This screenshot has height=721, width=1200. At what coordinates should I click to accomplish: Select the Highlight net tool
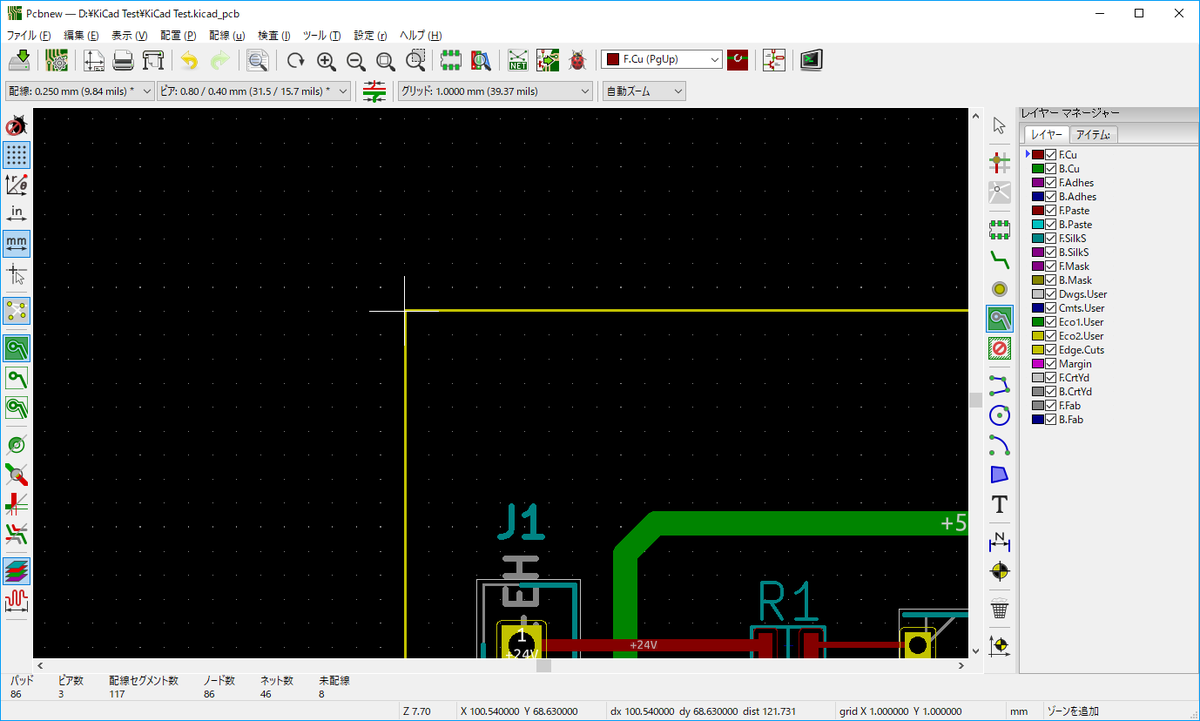point(999,160)
